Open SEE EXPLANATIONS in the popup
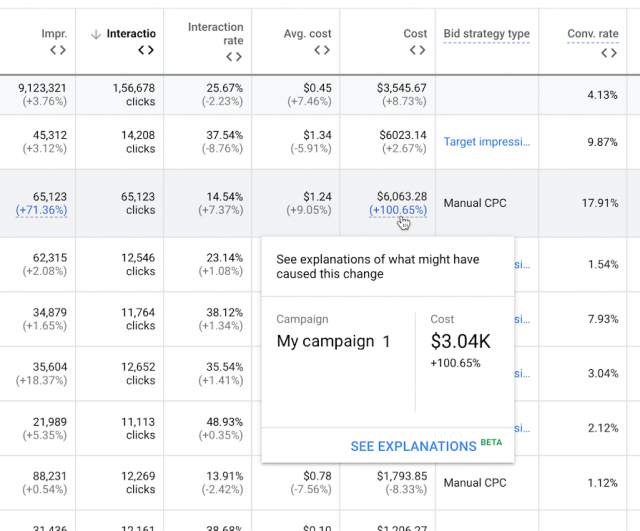The width and height of the screenshot is (640, 531). point(413,446)
